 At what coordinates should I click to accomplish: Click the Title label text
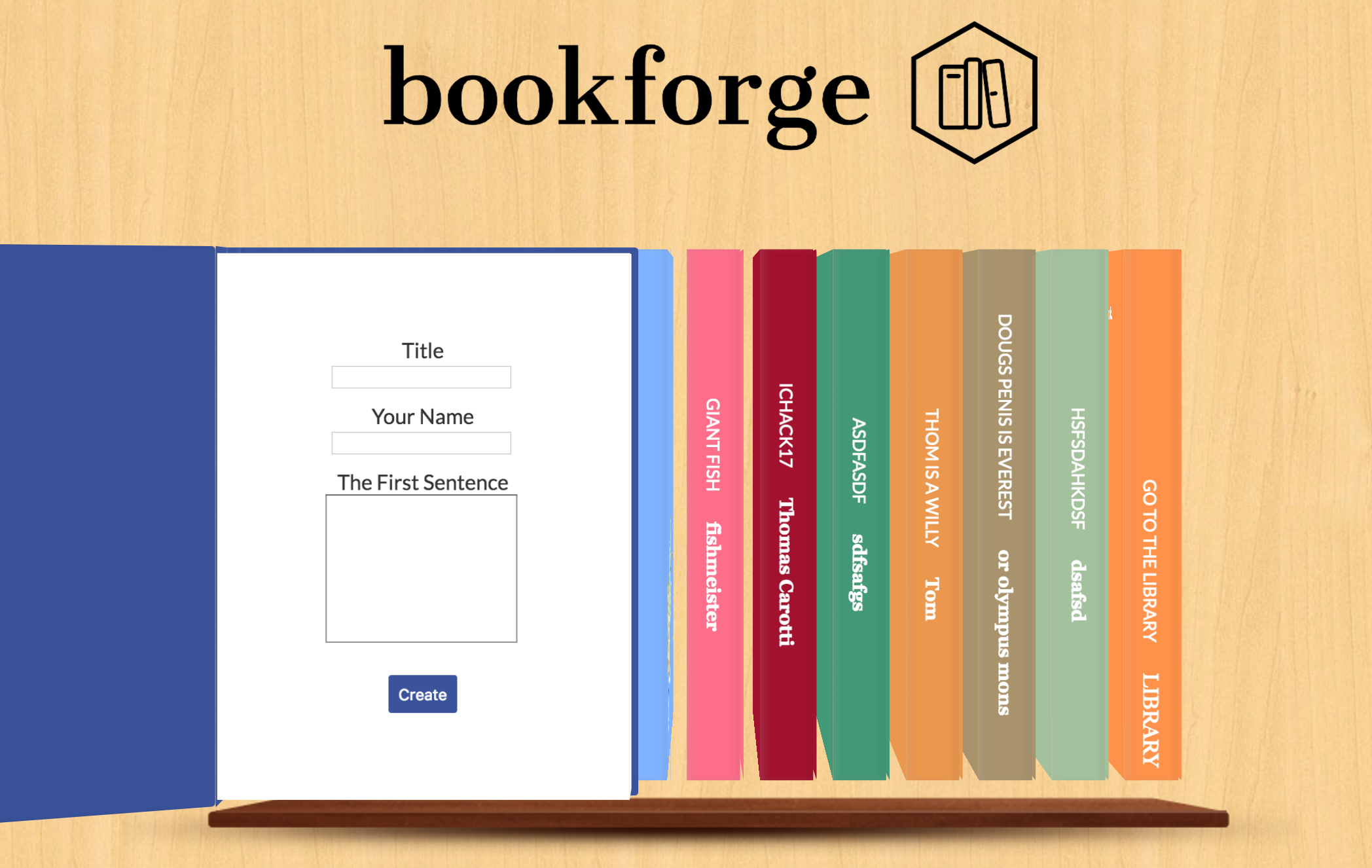[x=422, y=351]
